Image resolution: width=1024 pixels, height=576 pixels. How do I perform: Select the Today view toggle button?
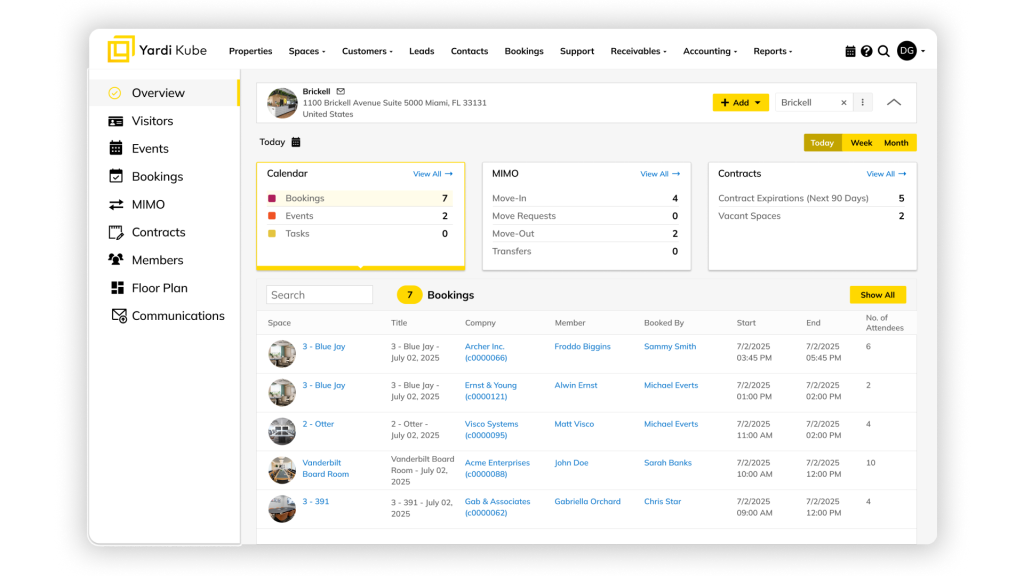(x=822, y=143)
